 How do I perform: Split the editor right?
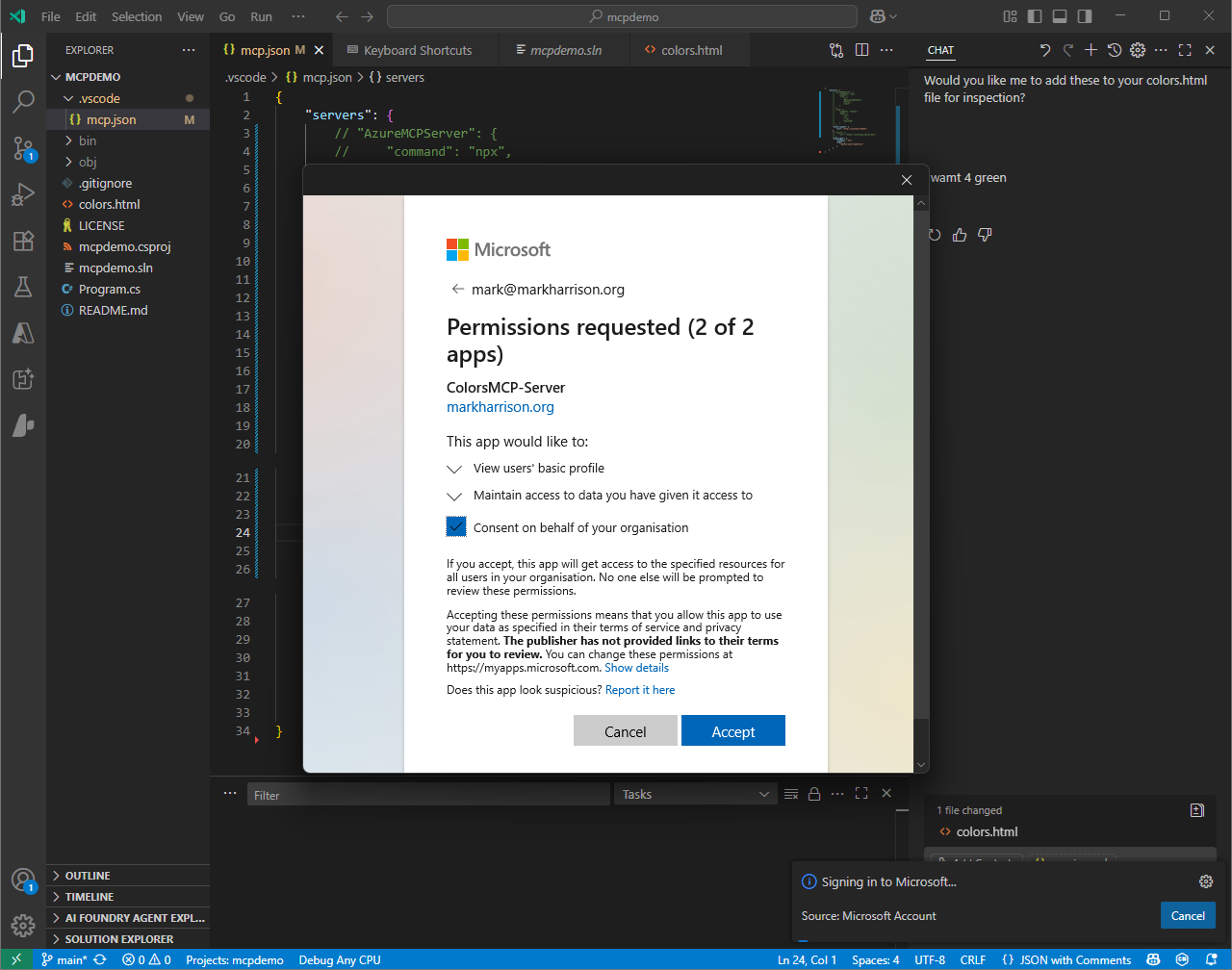coord(861,50)
